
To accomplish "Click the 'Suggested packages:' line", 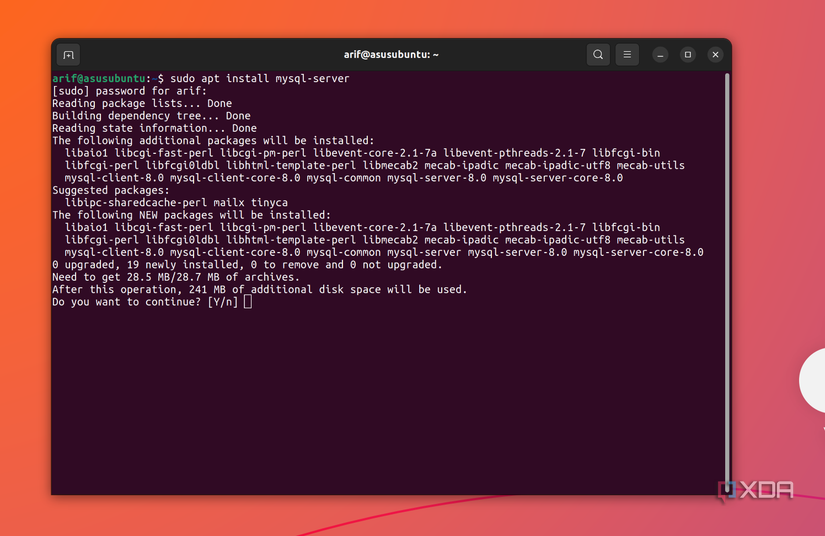I will 111,190.
